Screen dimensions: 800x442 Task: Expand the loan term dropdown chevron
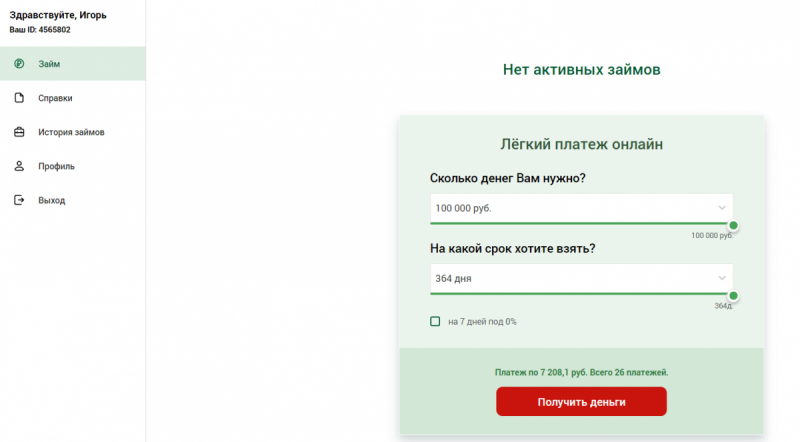pos(722,278)
